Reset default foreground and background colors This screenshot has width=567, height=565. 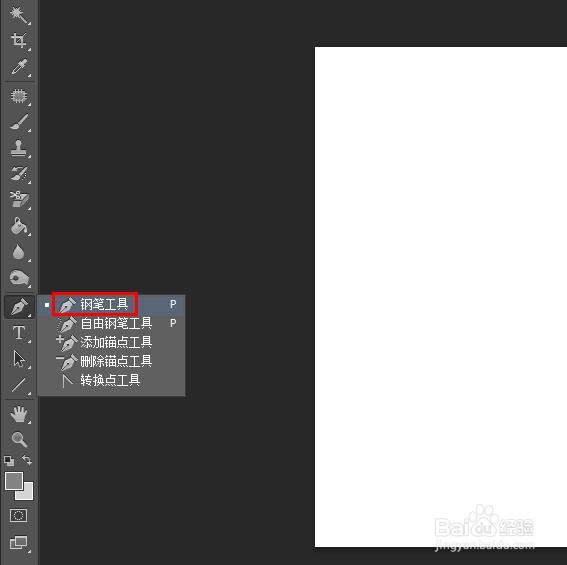(x=9, y=461)
